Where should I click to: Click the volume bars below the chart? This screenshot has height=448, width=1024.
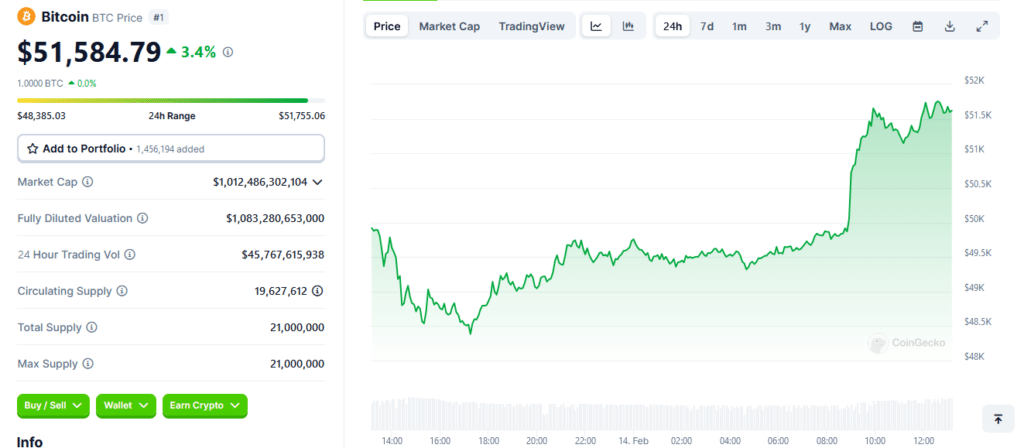pyautogui.click(x=662, y=413)
